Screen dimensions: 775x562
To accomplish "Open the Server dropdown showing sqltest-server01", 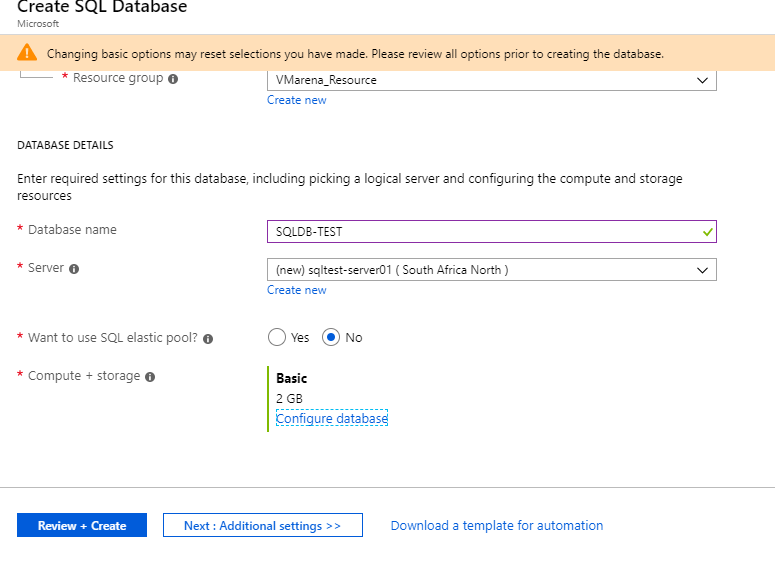I will point(492,270).
